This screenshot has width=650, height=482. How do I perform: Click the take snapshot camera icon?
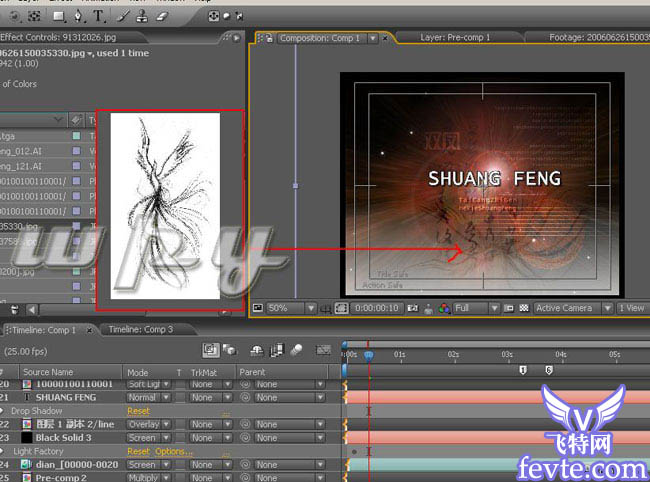[412, 308]
